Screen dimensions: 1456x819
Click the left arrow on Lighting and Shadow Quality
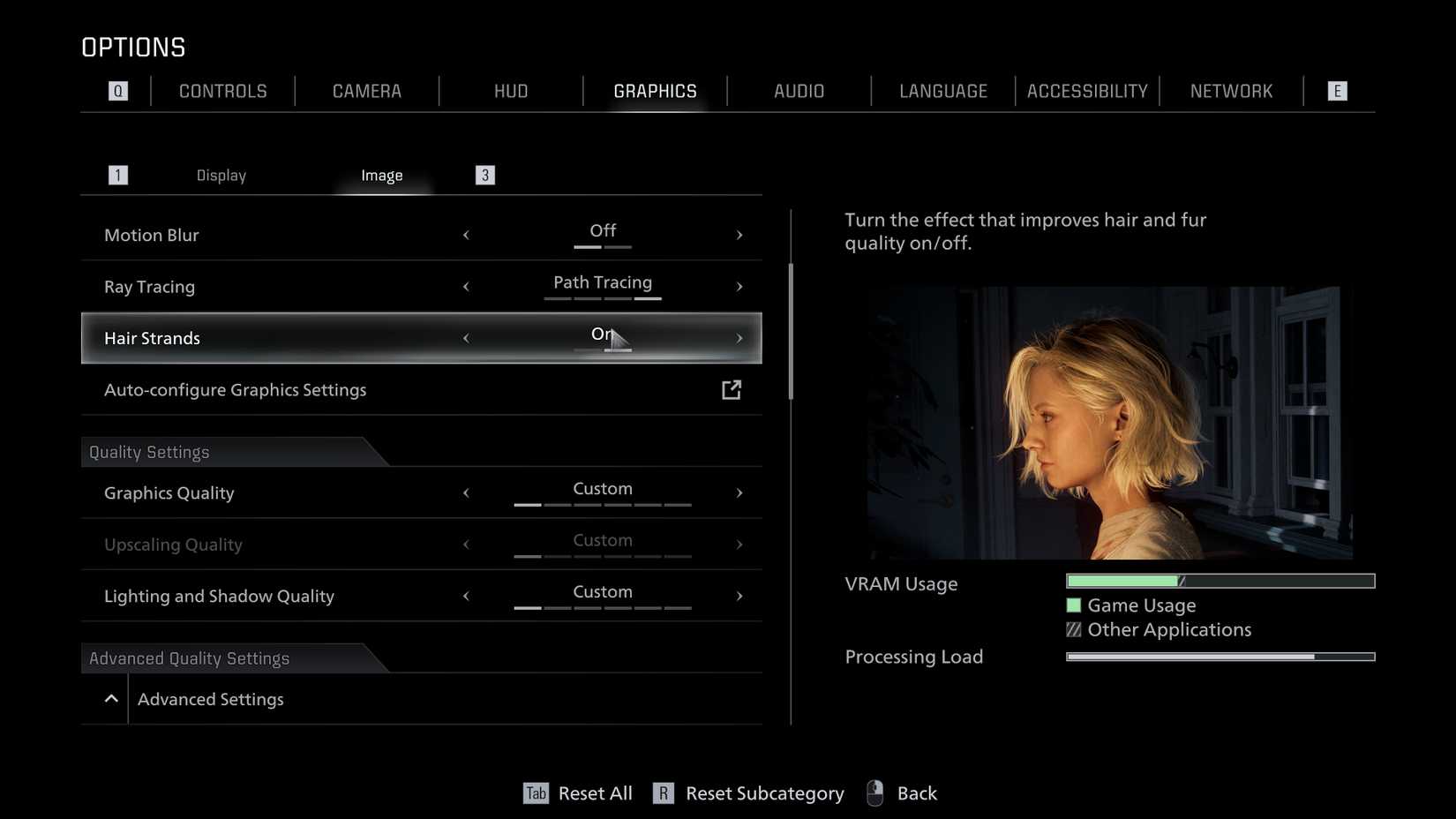tap(466, 595)
